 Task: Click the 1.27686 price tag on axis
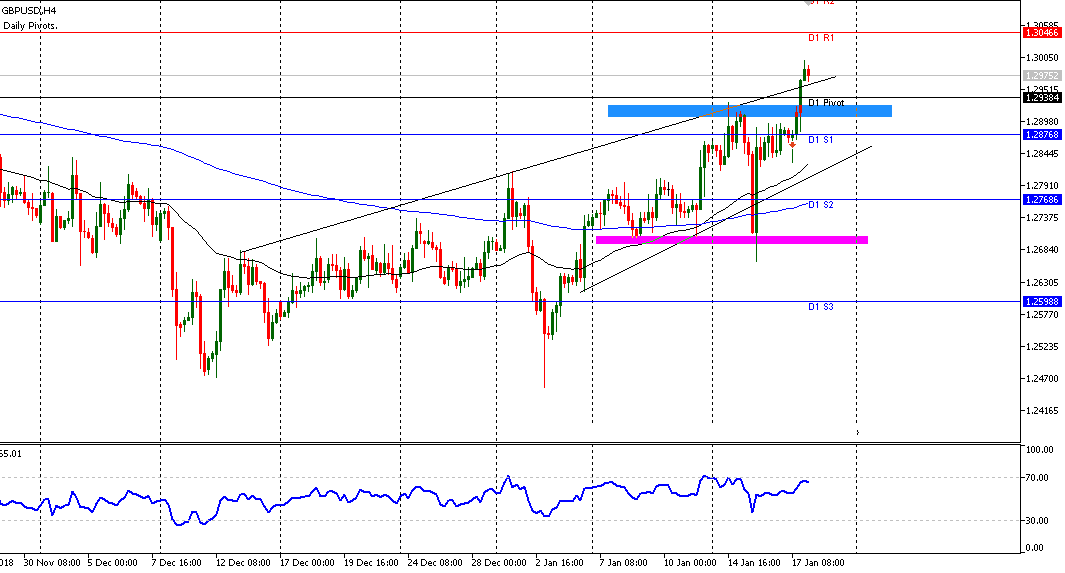1042,200
